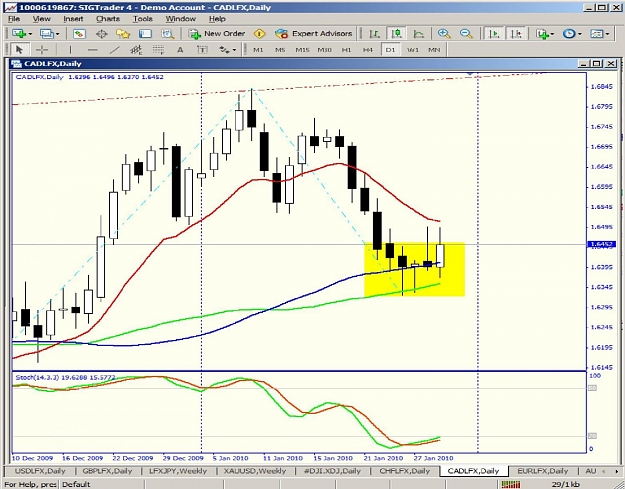Click the yellow diamond MetaEditor icon
Screen dimensions: 625x489
[x=259, y=34]
